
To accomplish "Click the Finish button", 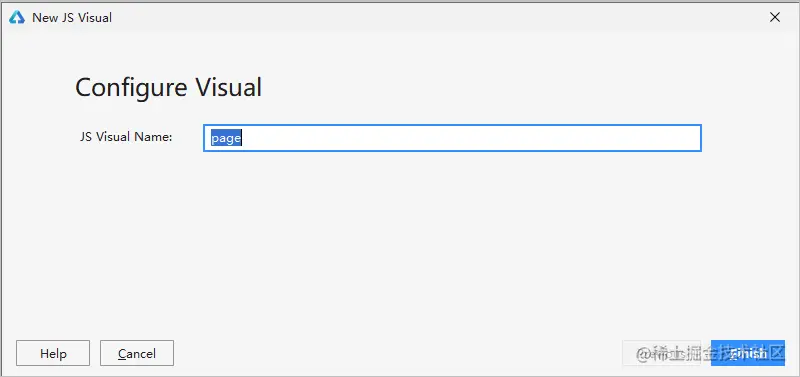I will point(747,353).
